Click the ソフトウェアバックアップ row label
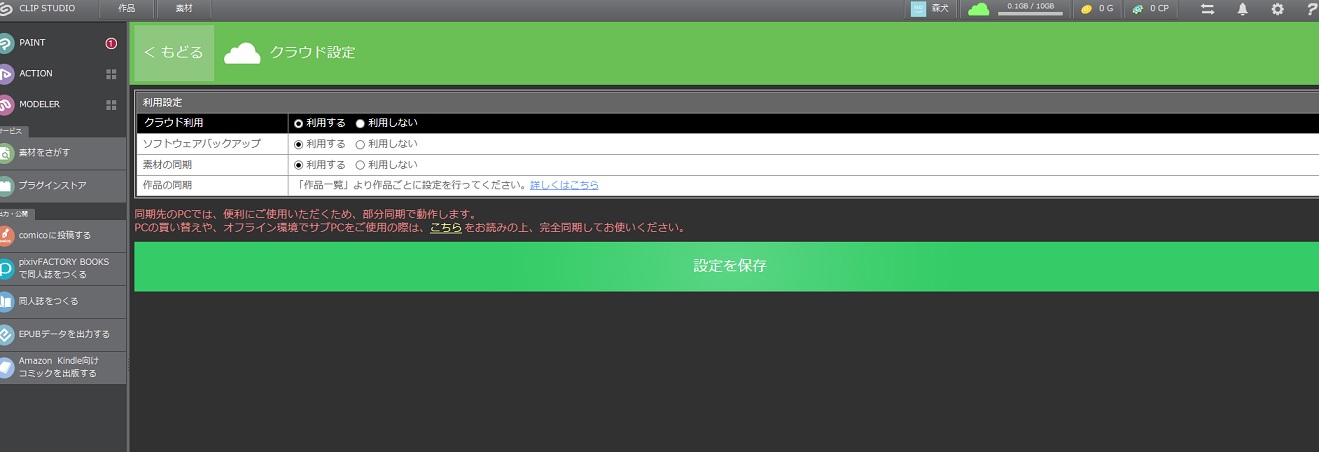 202,144
